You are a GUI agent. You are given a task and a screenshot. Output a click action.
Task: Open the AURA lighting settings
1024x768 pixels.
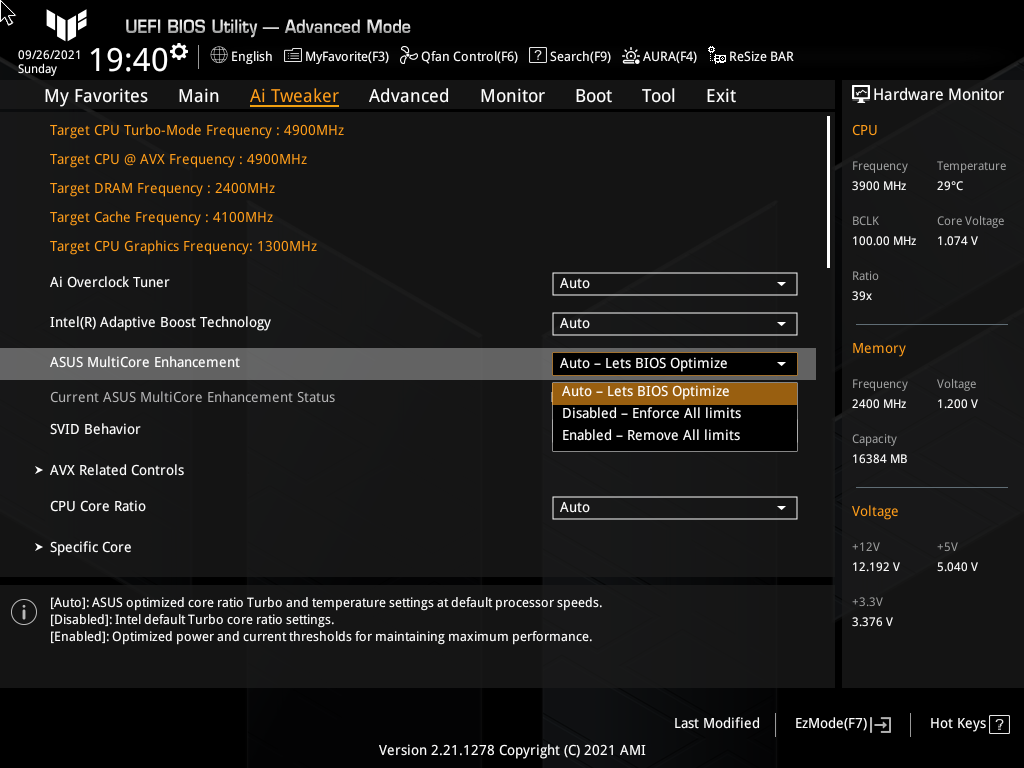659,56
